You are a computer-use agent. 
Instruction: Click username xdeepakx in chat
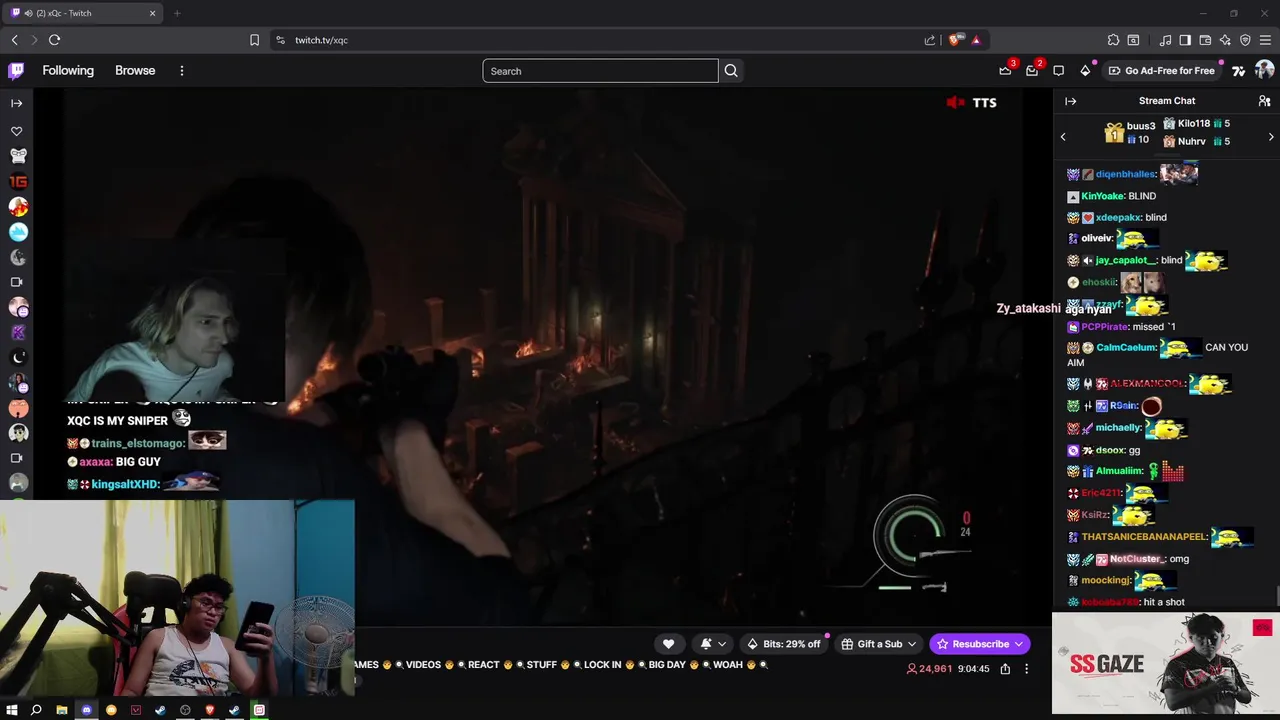(x=1118, y=217)
